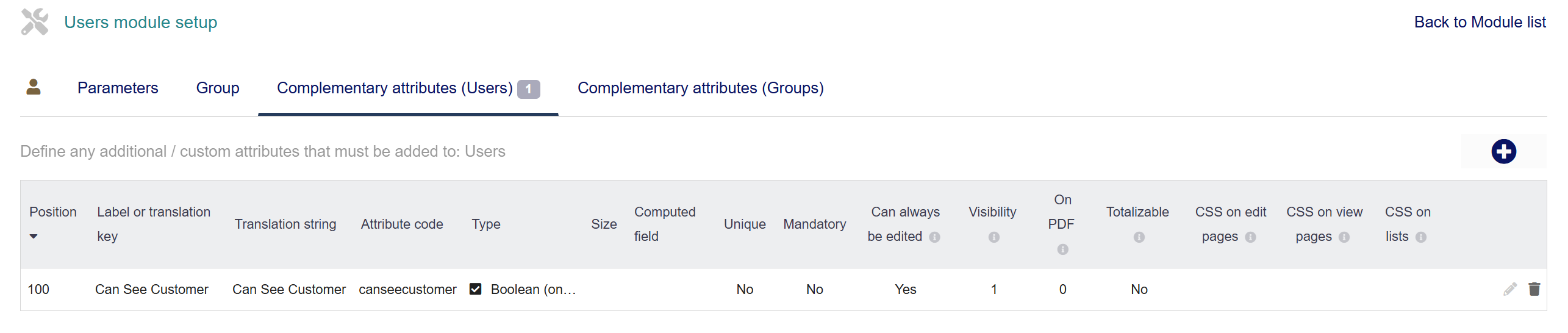Go back to Module list
This screenshot has width=1568, height=333.
coord(1480,23)
